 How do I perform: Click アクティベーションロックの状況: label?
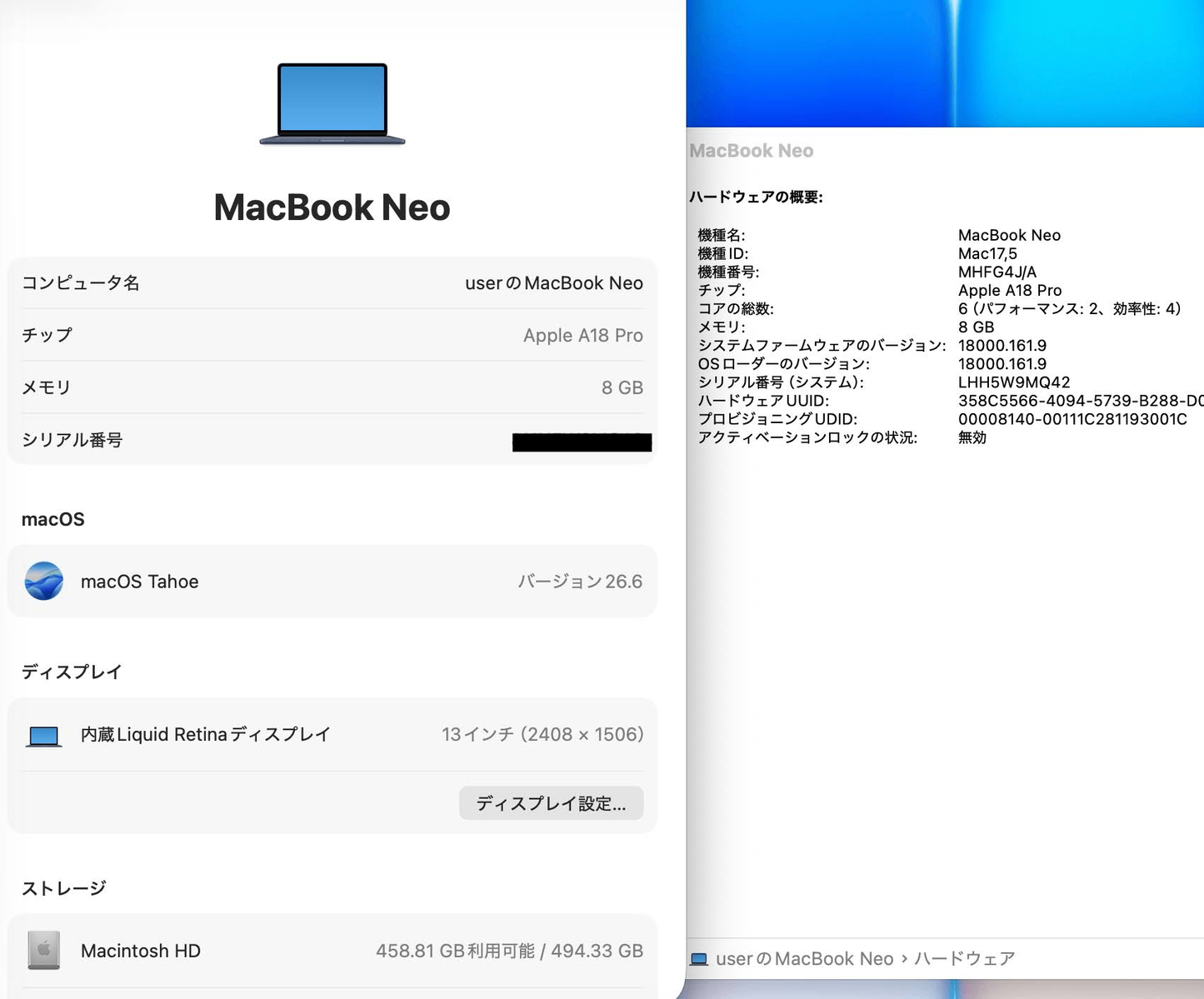point(807,437)
